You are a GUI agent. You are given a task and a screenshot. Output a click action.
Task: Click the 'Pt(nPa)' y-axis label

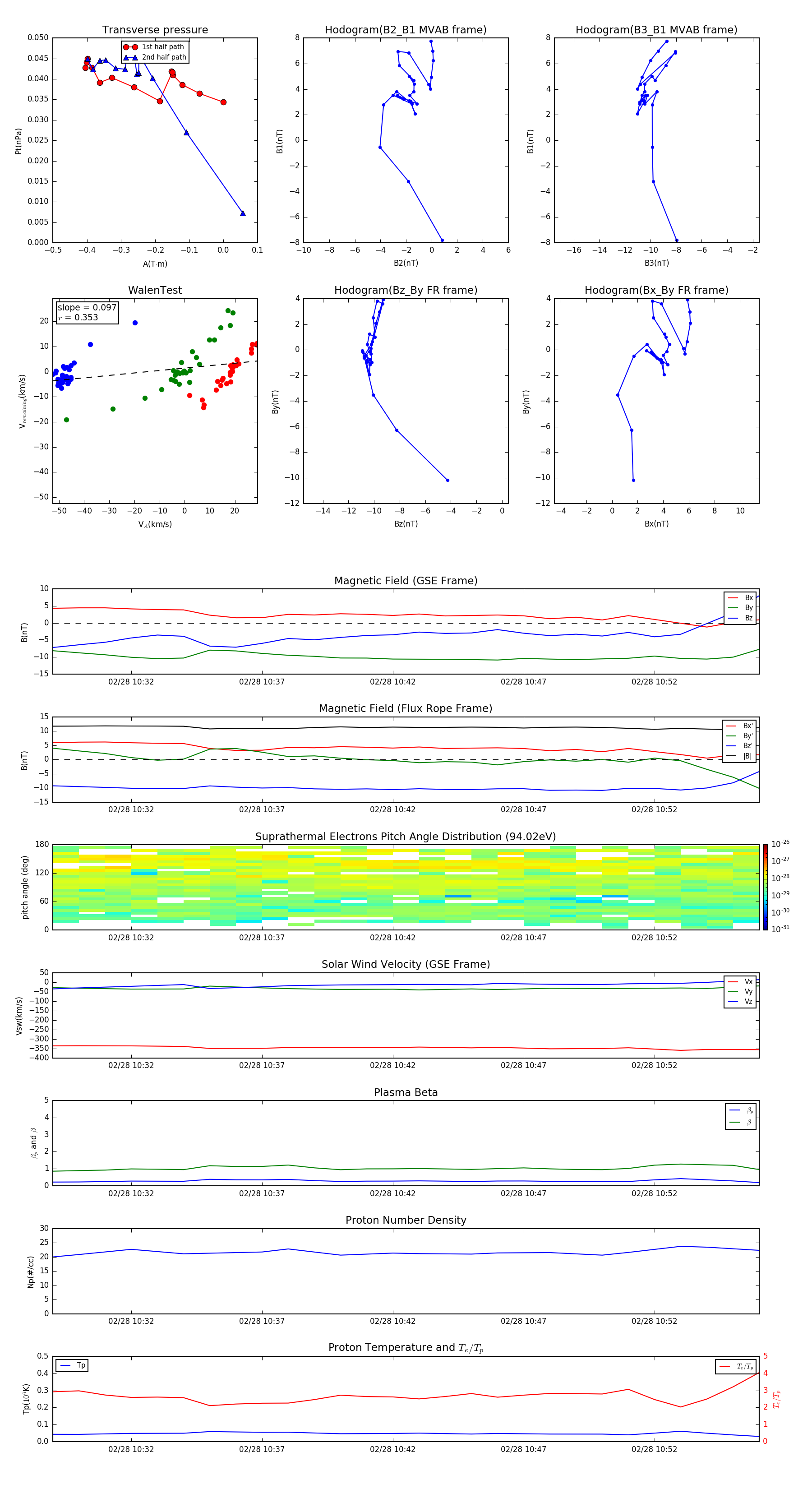[18, 141]
